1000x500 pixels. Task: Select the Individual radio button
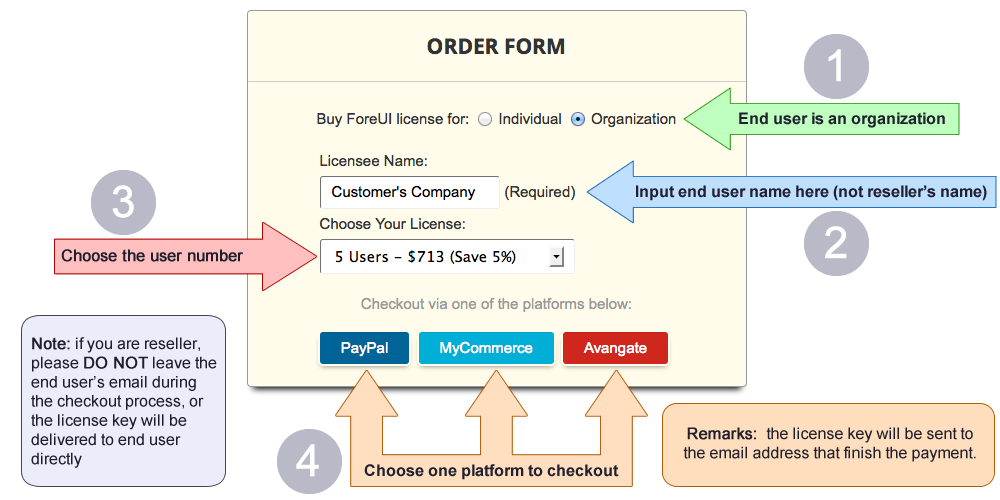click(x=486, y=119)
